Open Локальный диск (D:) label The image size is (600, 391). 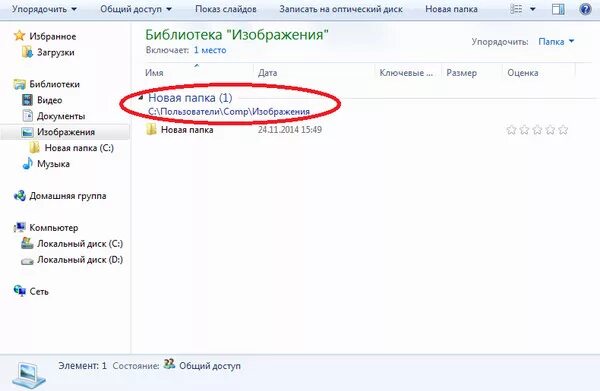click(x=80, y=260)
